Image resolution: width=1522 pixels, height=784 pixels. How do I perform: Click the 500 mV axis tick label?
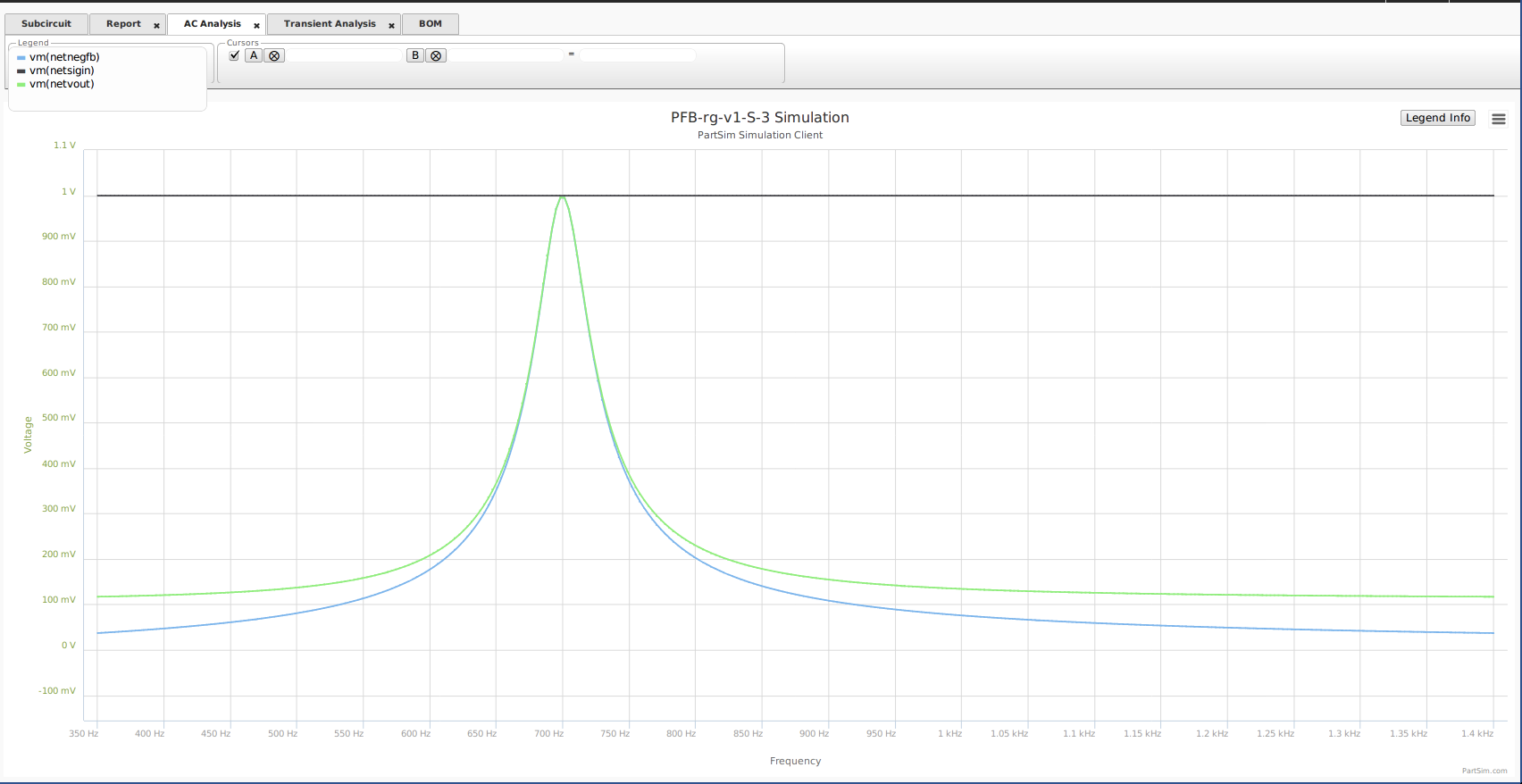click(59, 418)
